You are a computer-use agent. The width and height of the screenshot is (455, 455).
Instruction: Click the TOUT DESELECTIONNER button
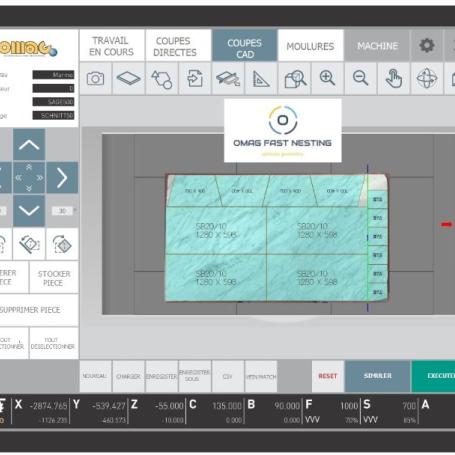54,343
